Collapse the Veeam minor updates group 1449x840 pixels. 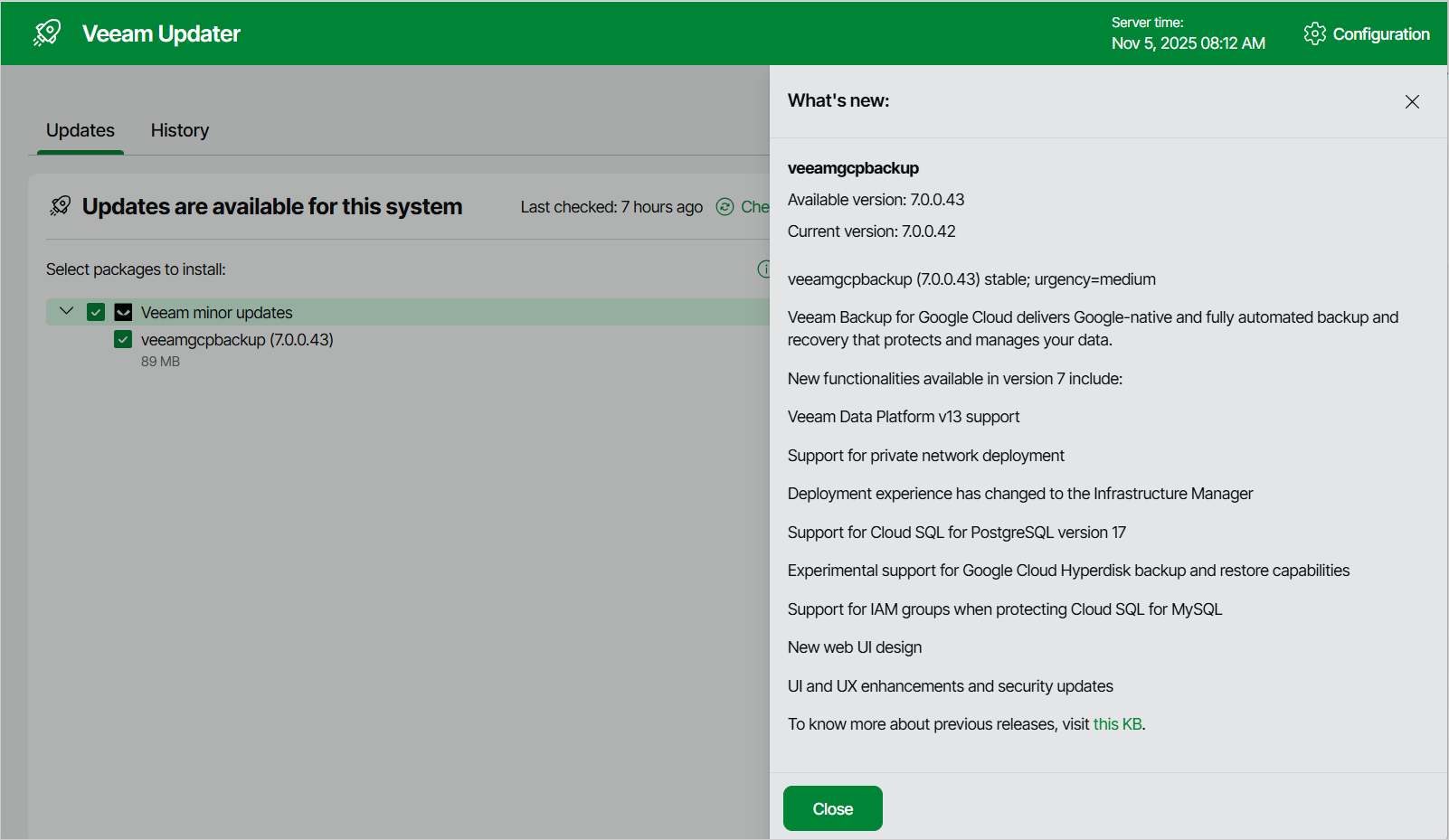(x=66, y=311)
